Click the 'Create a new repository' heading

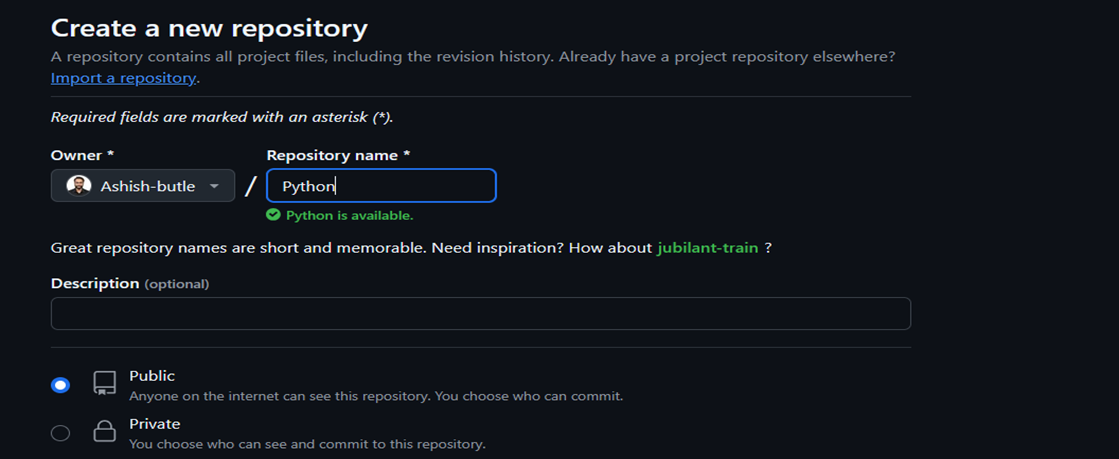tap(209, 29)
